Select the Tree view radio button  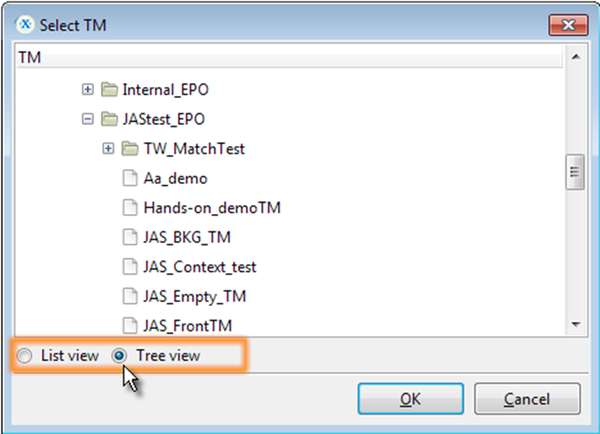[119, 355]
